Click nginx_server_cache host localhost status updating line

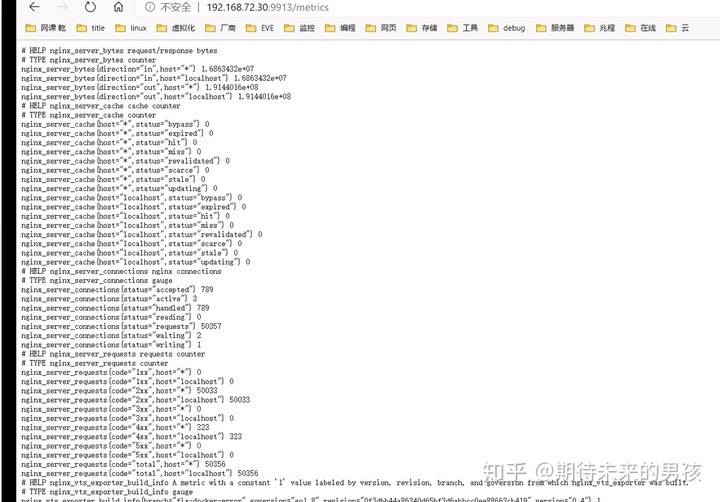136,262
